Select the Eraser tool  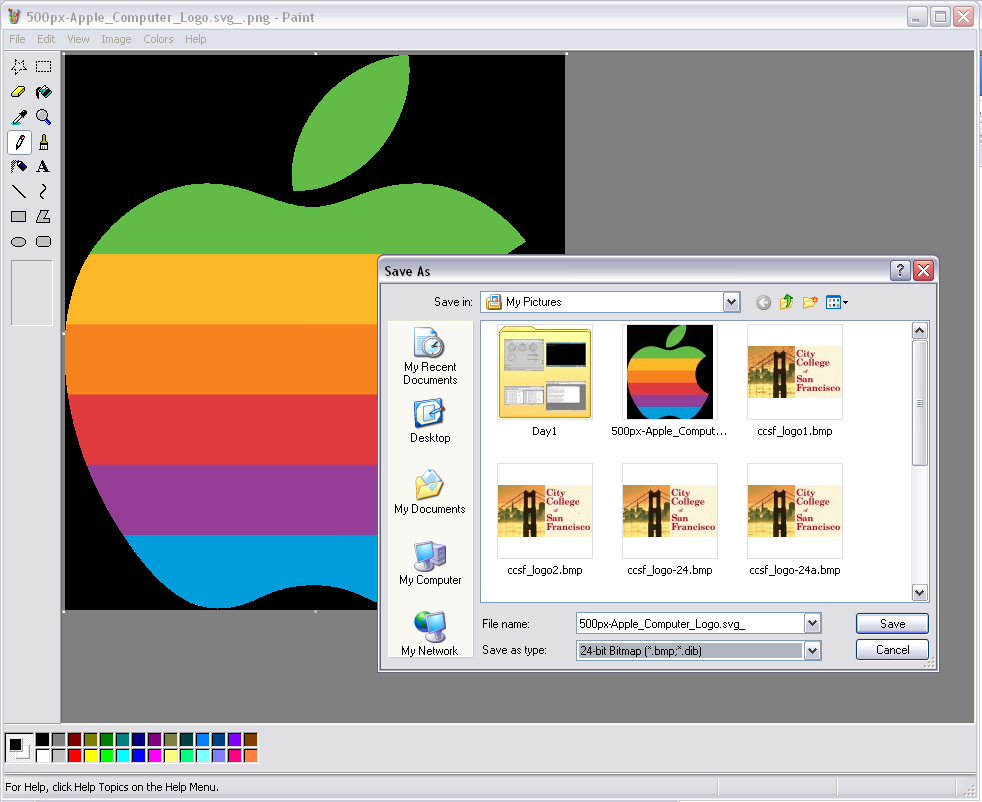(18, 92)
